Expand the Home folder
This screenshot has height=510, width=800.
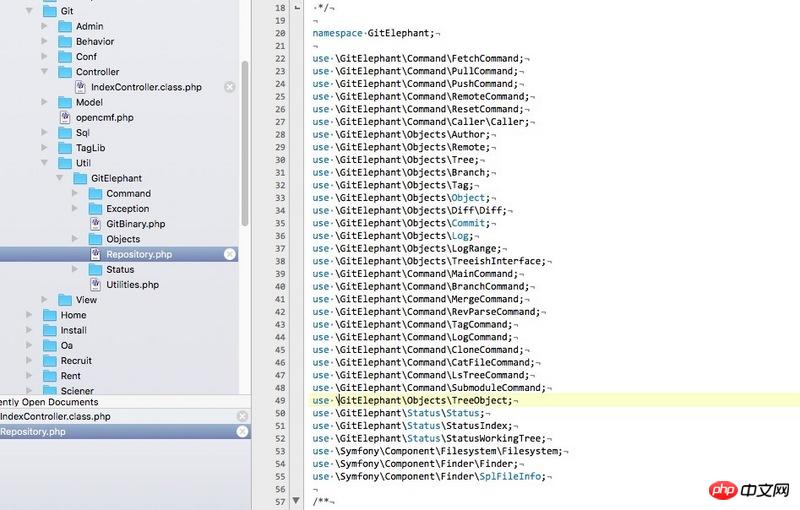[x=29, y=315]
